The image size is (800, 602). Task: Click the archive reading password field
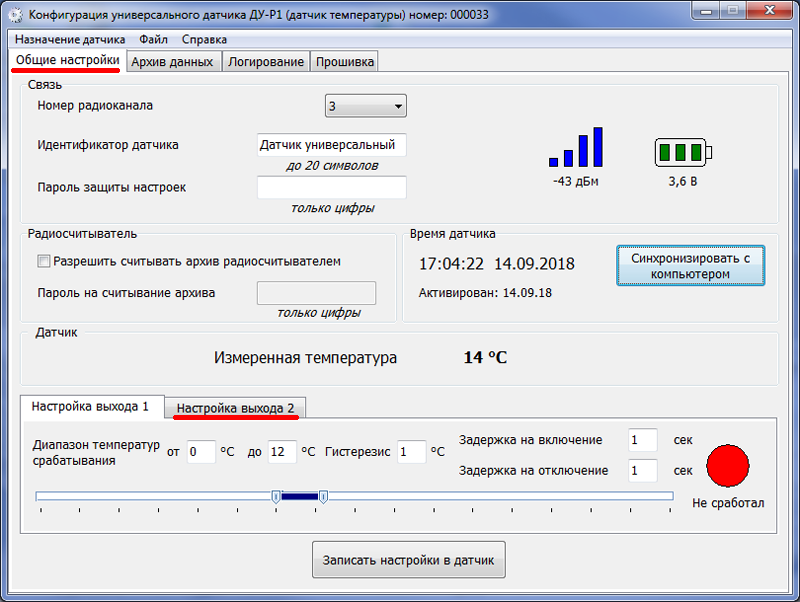[316, 293]
